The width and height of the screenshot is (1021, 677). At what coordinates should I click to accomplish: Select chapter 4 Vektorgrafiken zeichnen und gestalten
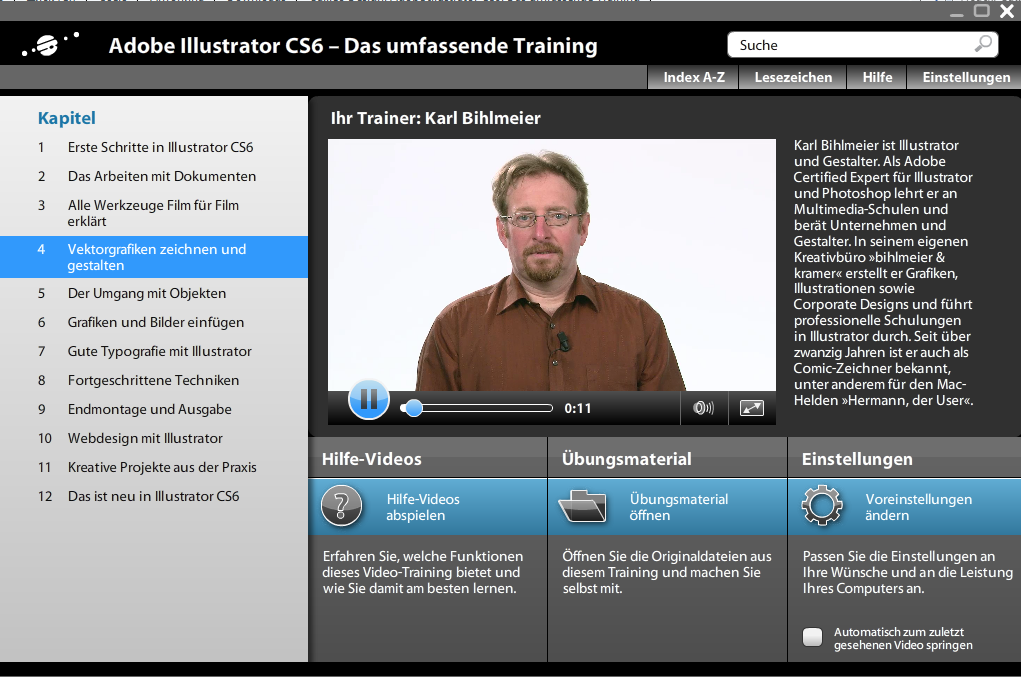[x=154, y=257]
